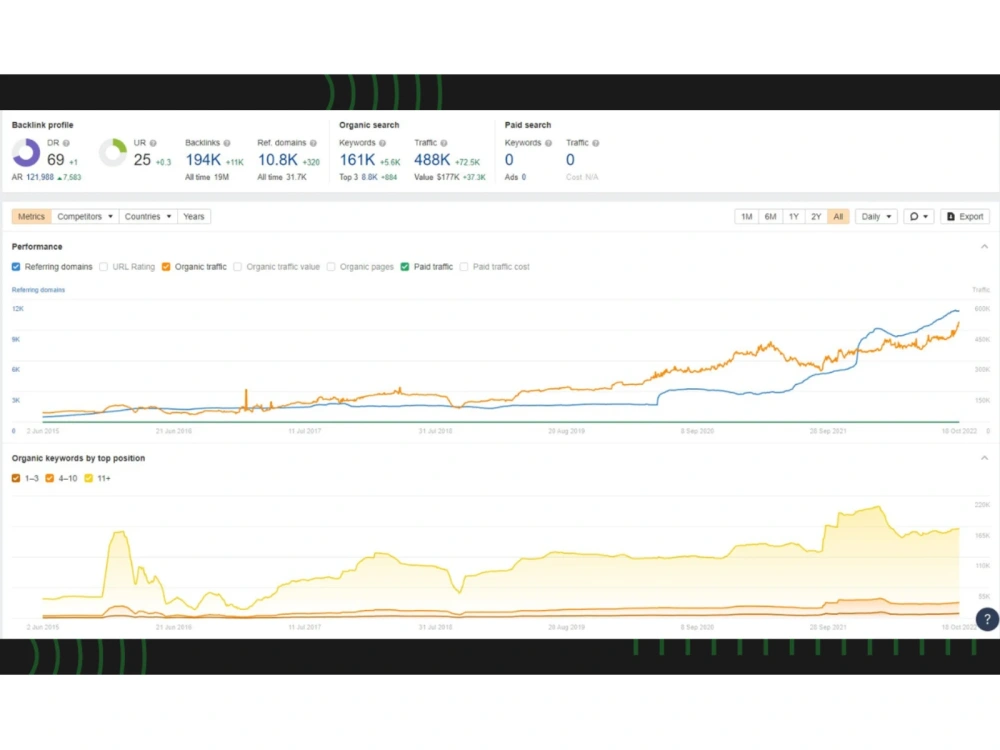Click Organic search Keywords info icon
This screenshot has width=1000, height=750.
pos(383,143)
